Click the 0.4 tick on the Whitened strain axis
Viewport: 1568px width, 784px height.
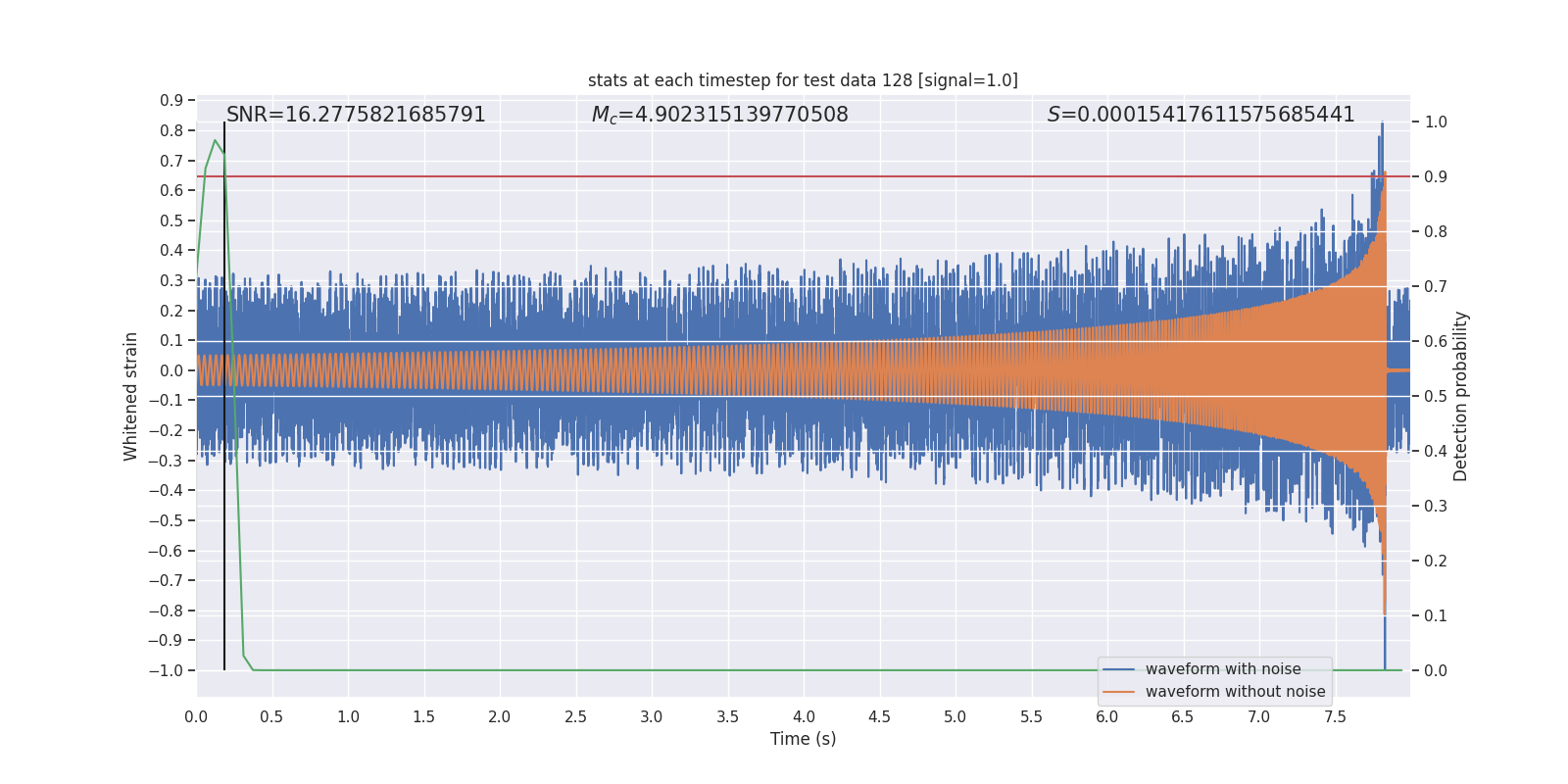(x=171, y=251)
